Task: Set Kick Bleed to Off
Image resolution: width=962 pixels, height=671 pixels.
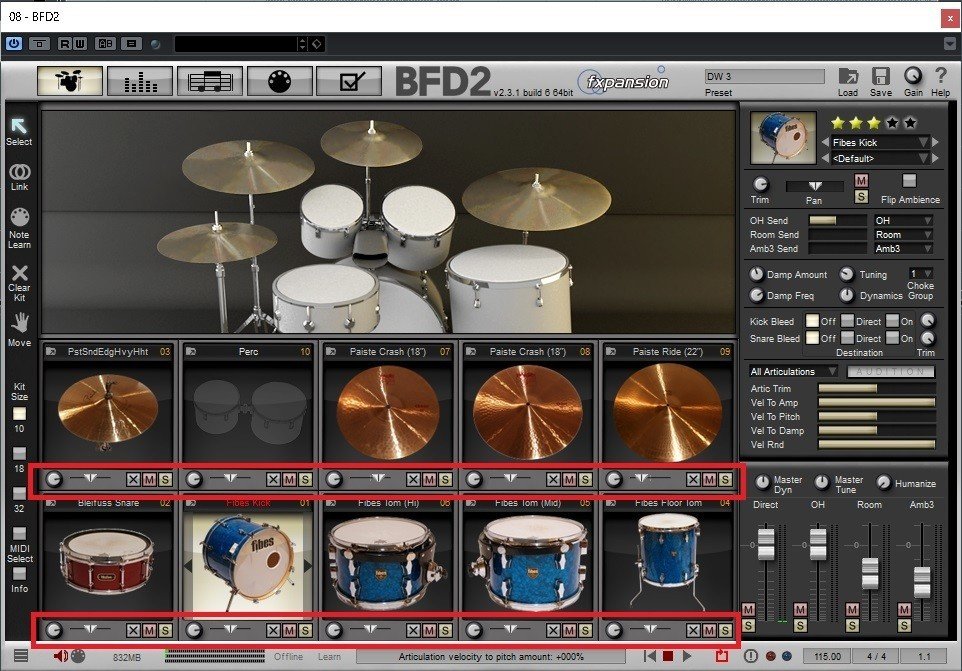Action: pyautogui.click(x=812, y=321)
